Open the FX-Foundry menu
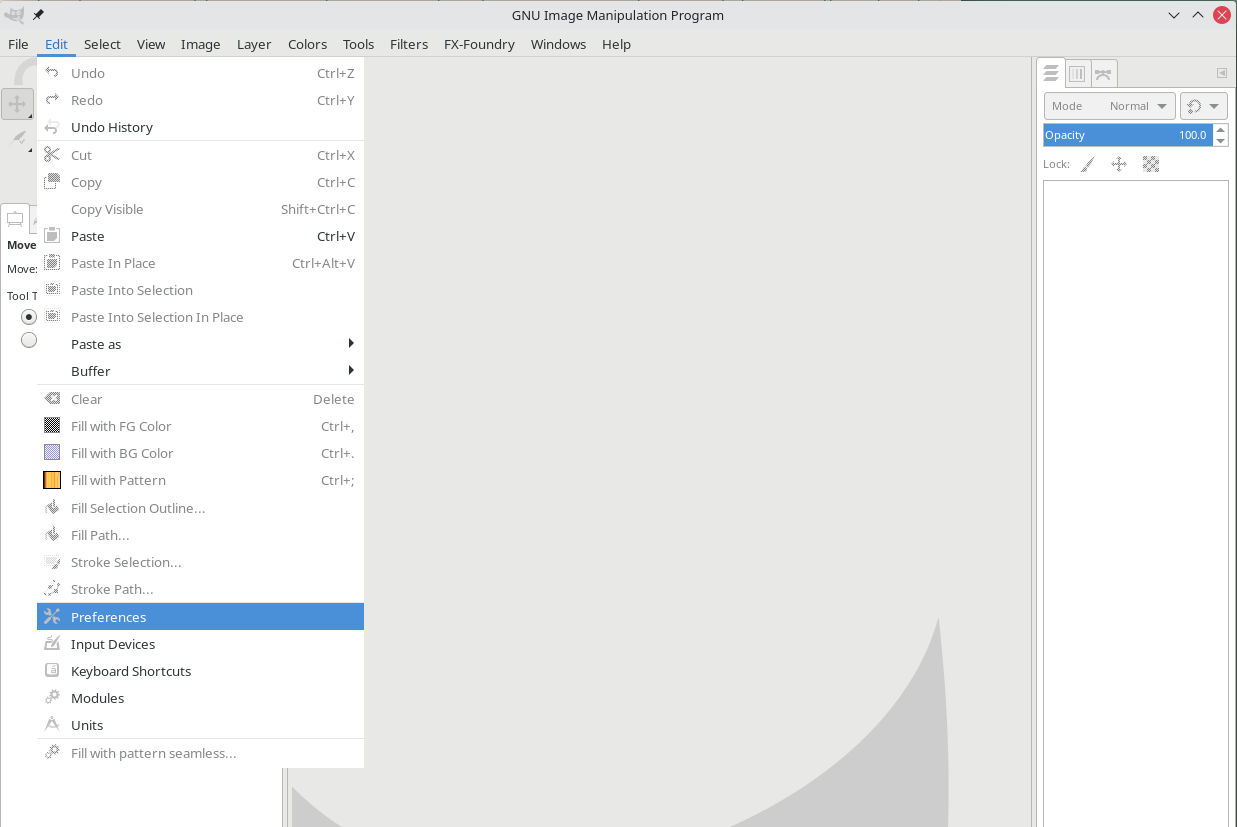 click(479, 44)
